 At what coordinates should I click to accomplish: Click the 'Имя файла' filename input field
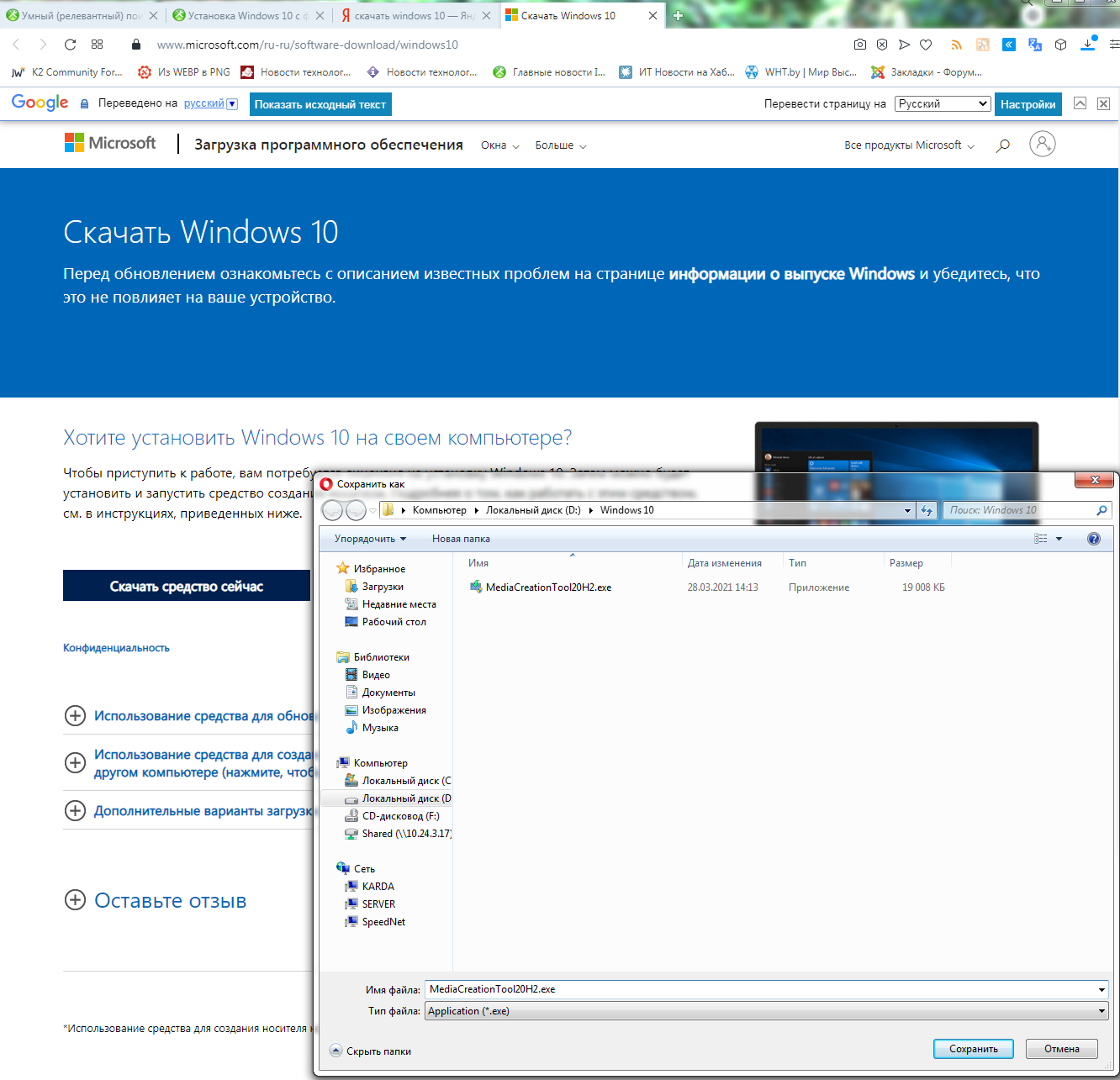tap(767, 989)
